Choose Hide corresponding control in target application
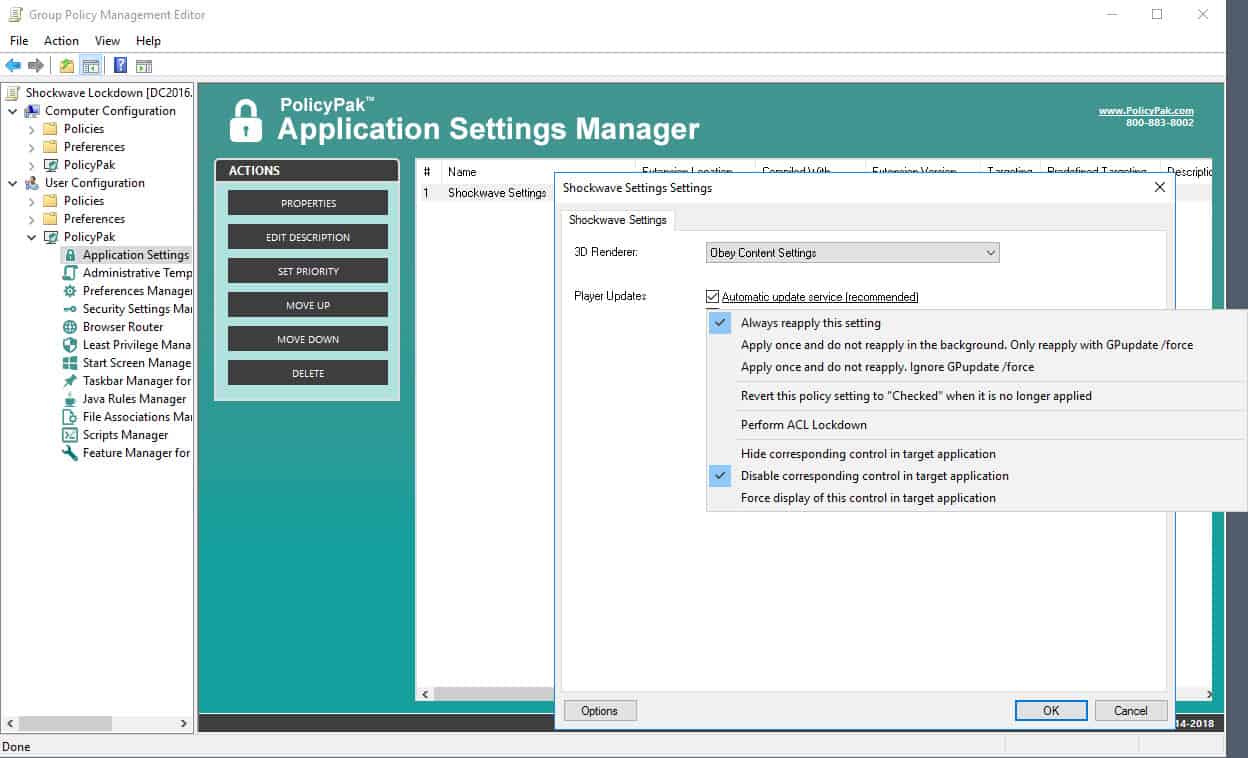Viewport: 1248px width, 758px height. [976, 454]
